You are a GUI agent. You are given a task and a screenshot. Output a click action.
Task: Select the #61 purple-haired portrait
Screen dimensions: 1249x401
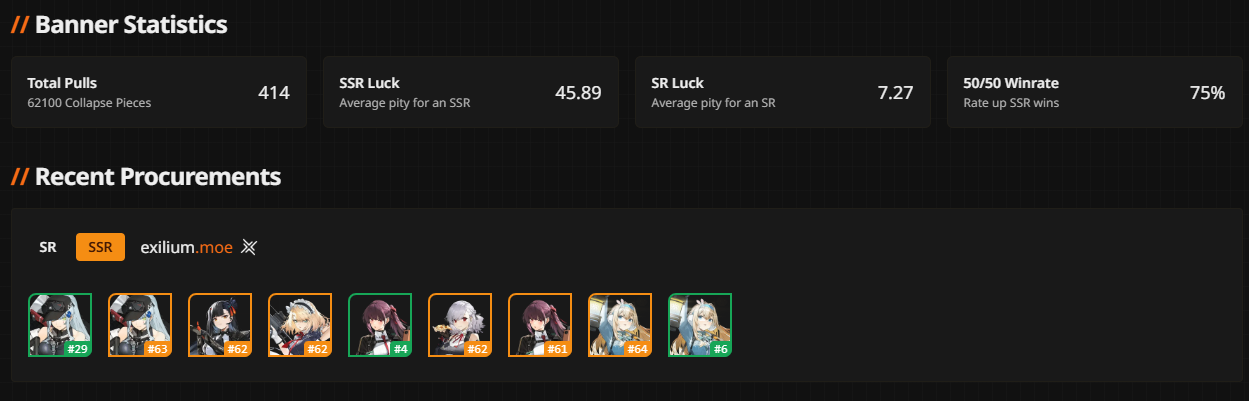tap(540, 325)
